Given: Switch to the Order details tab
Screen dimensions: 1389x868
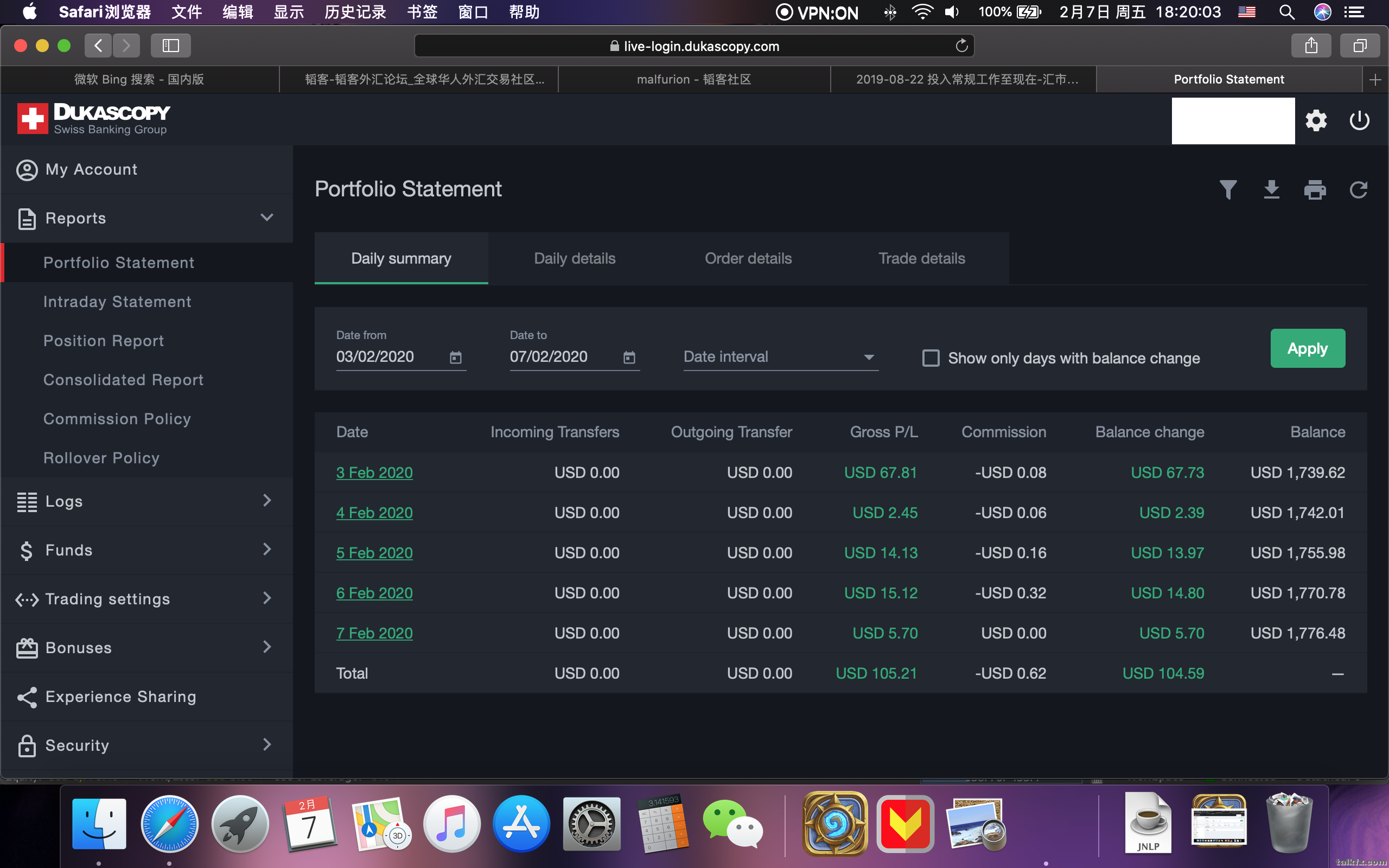Looking at the screenshot, I should click(748, 258).
